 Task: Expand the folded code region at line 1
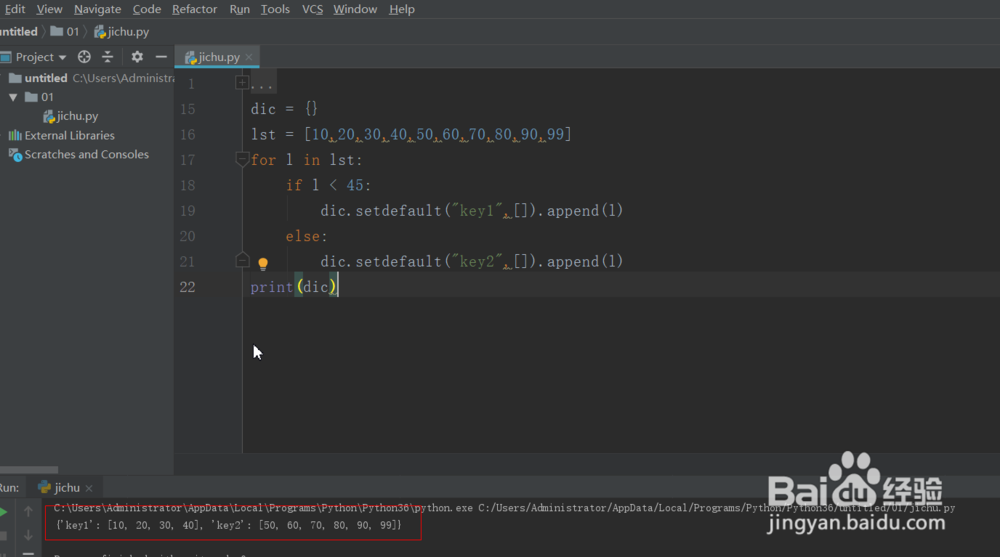(242, 82)
